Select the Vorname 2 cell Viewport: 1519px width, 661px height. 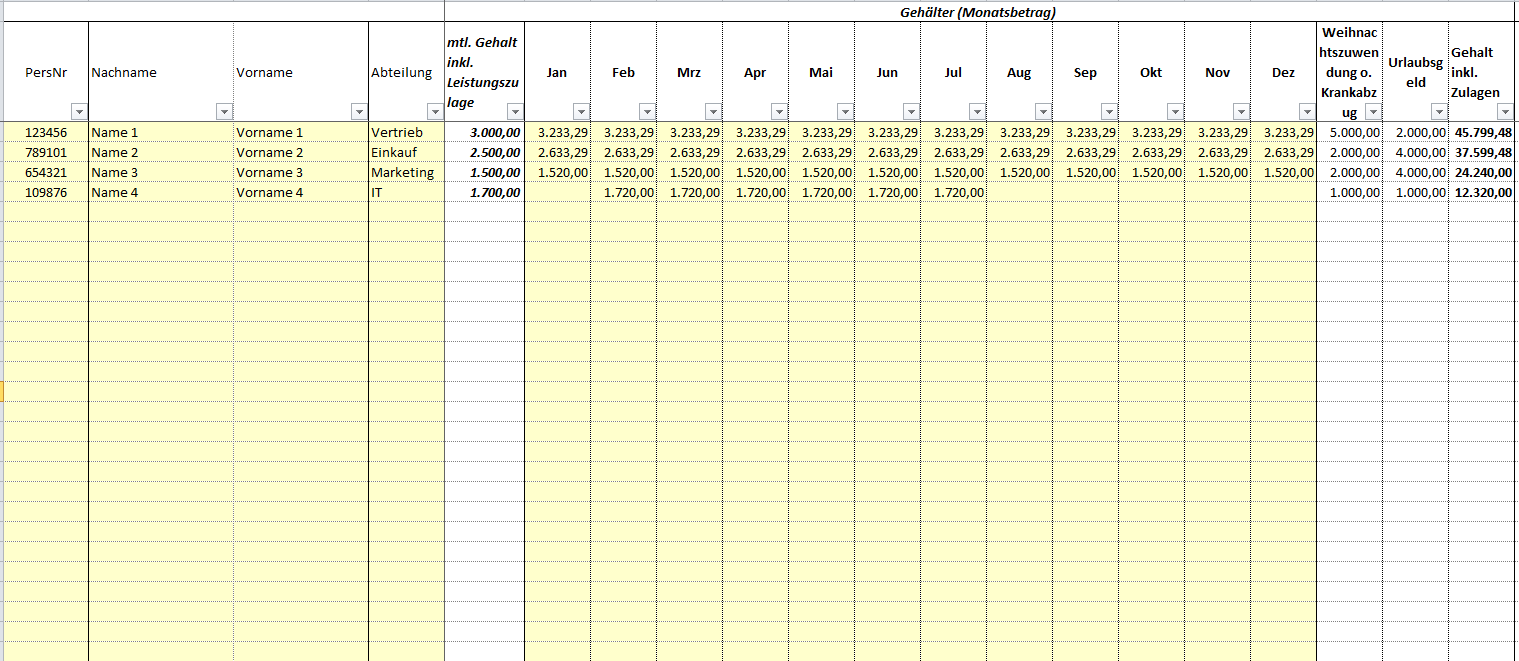300,152
